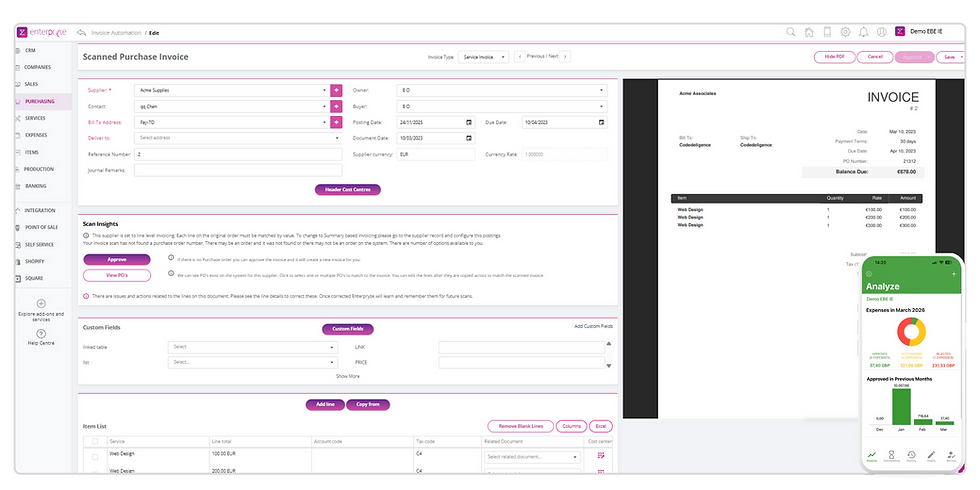Click View PO's button
980x490 pixels.
coord(117,276)
